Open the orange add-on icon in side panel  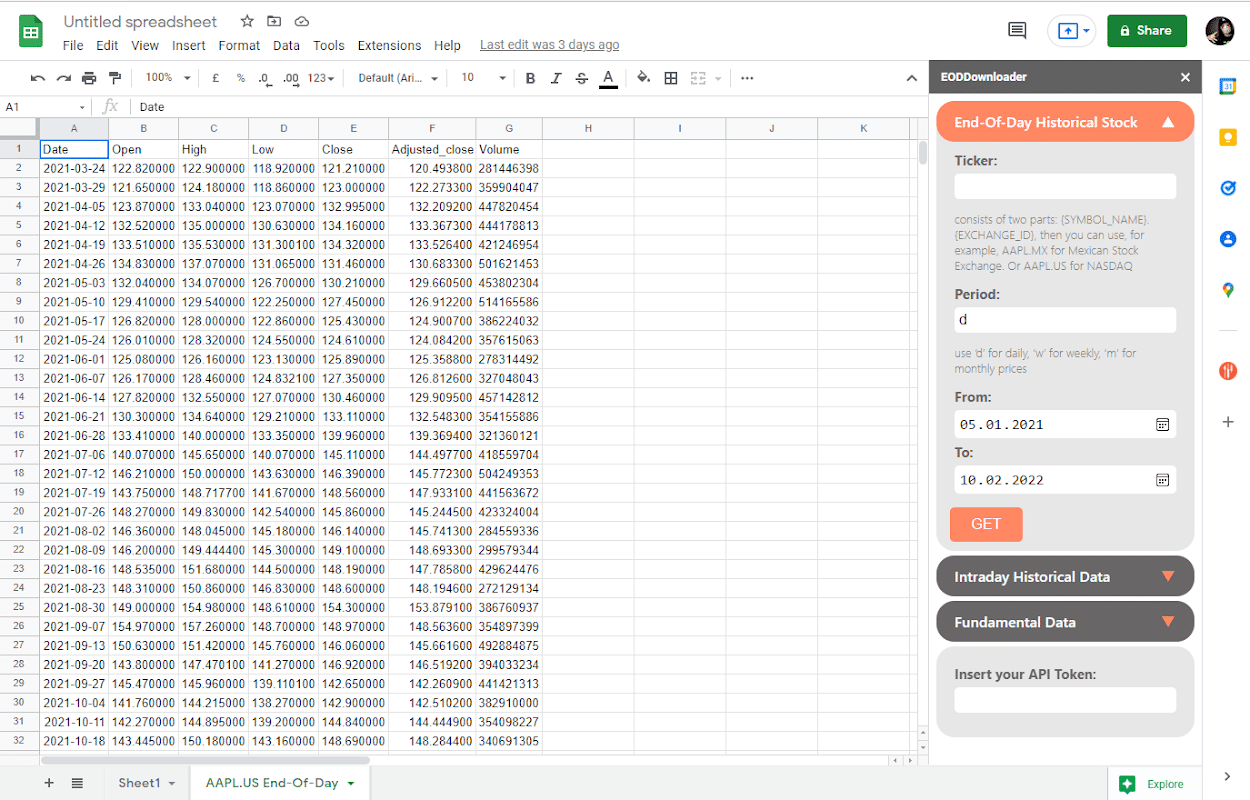1228,371
